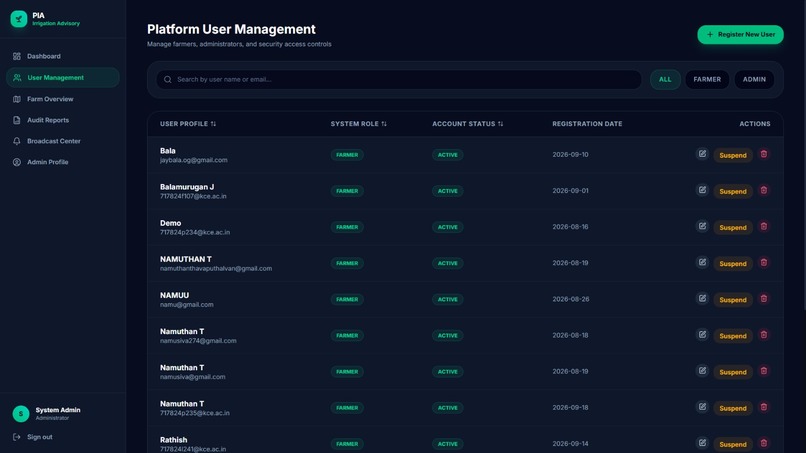Suspend user with email namusiva274@gmail.com
The width and height of the screenshot is (806, 453).
[733, 336]
